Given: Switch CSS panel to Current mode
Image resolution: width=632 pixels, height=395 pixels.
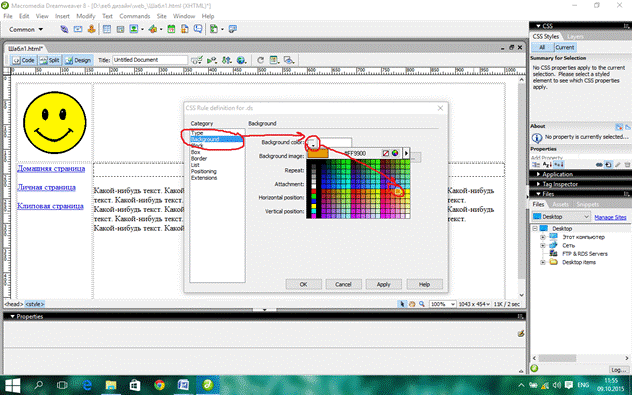Looking at the screenshot, I should tap(565, 47).
